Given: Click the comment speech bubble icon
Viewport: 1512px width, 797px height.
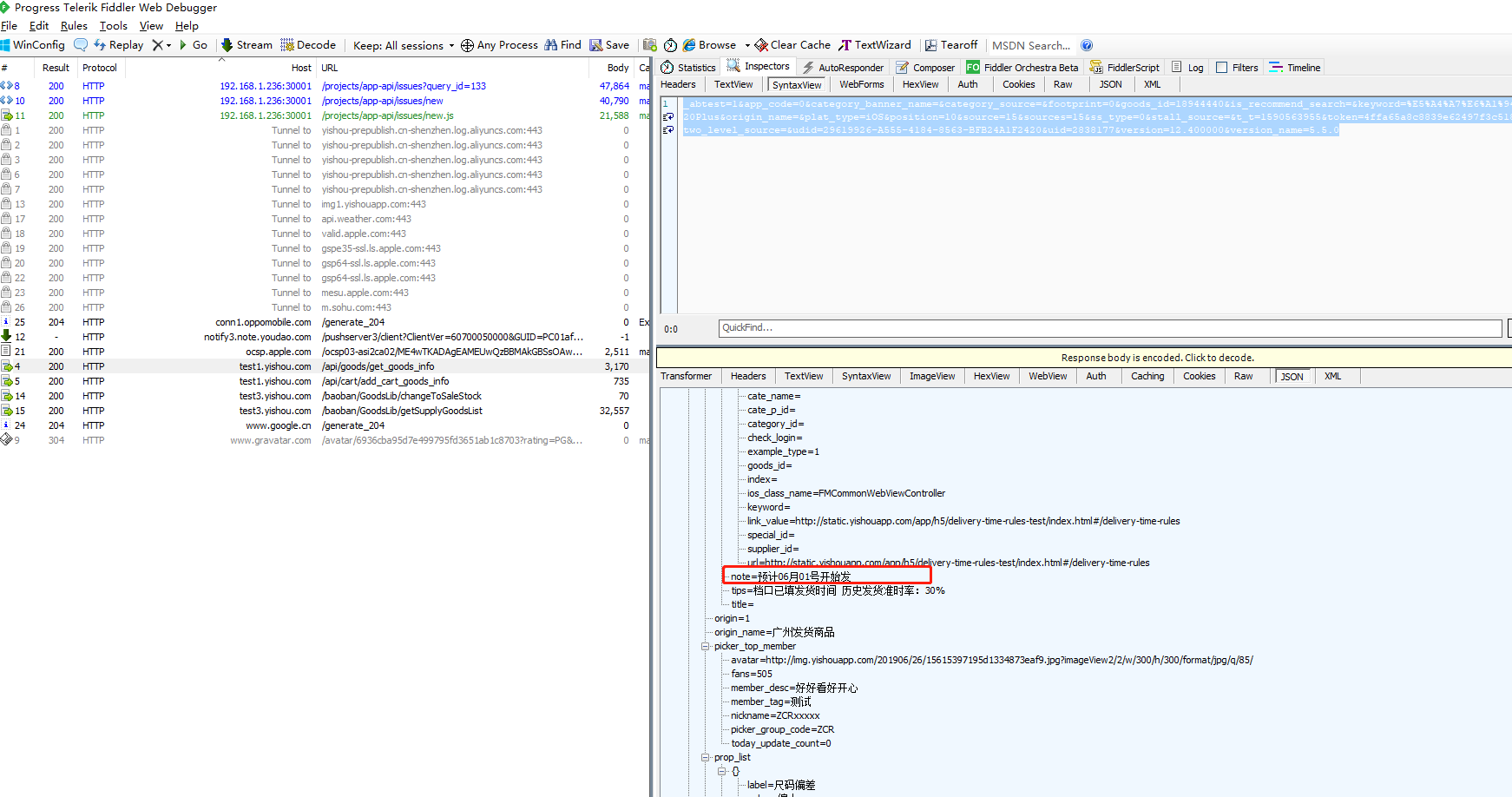Looking at the screenshot, I should [x=81, y=45].
